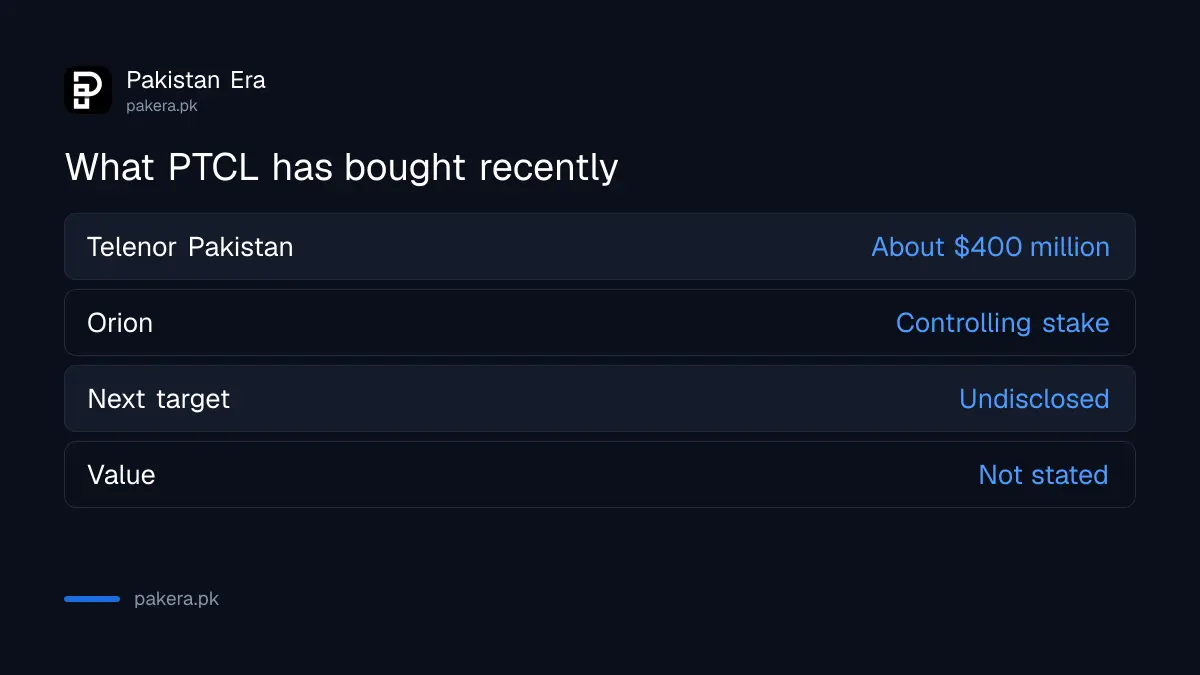Click the word stake in Orion row
1200x675 pixels.
click(1076, 323)
